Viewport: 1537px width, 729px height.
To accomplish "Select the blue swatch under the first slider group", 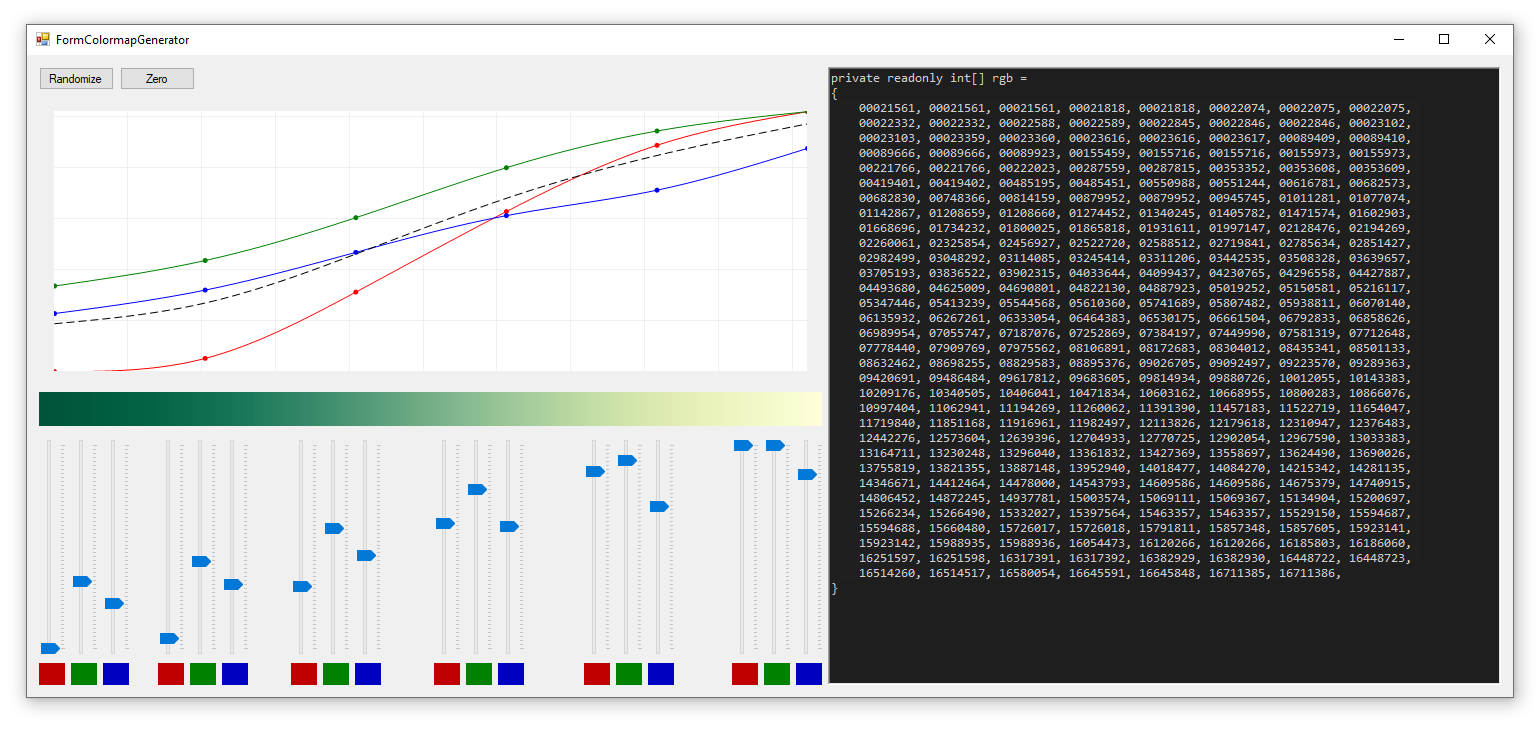I will (x=115, y=674).
